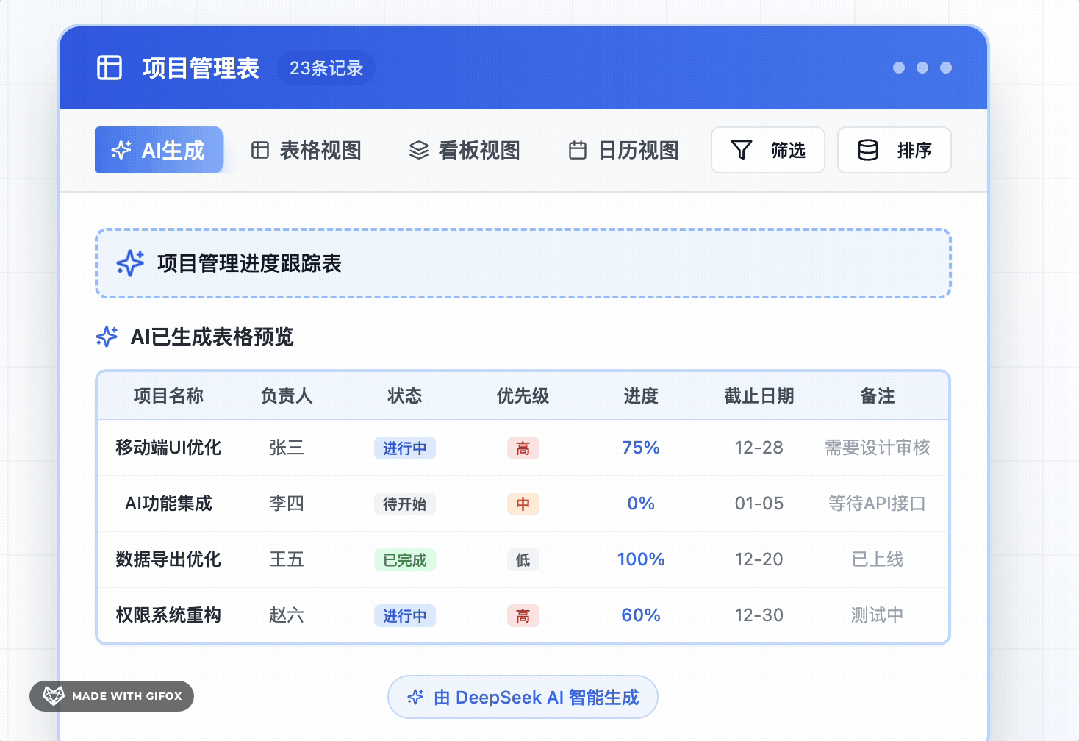
Task: Click 高 priority tag in 移动端UI优化 row
Action: coord(523,448)
